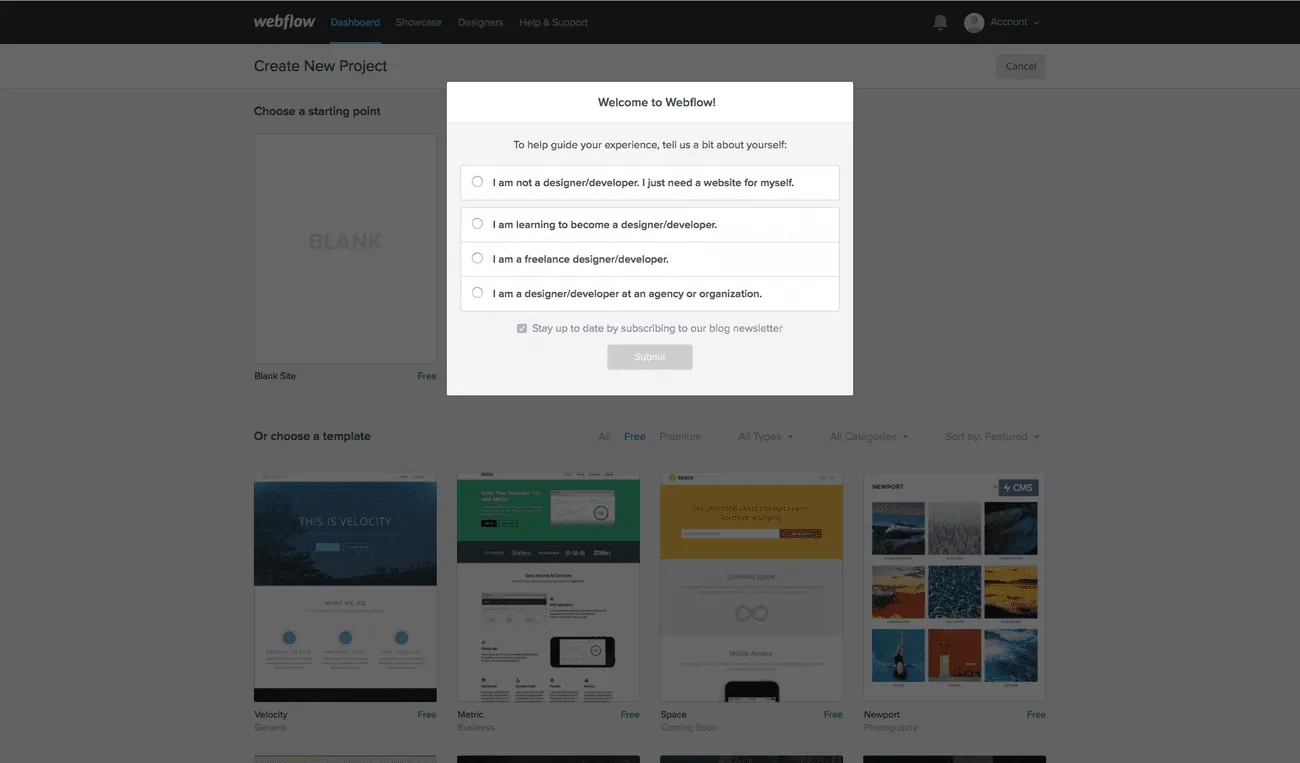This screenshot has width=1300, height=763.
Task: Click 'Stay up to date' newsletter label text
Action: (x=657, y=328)
